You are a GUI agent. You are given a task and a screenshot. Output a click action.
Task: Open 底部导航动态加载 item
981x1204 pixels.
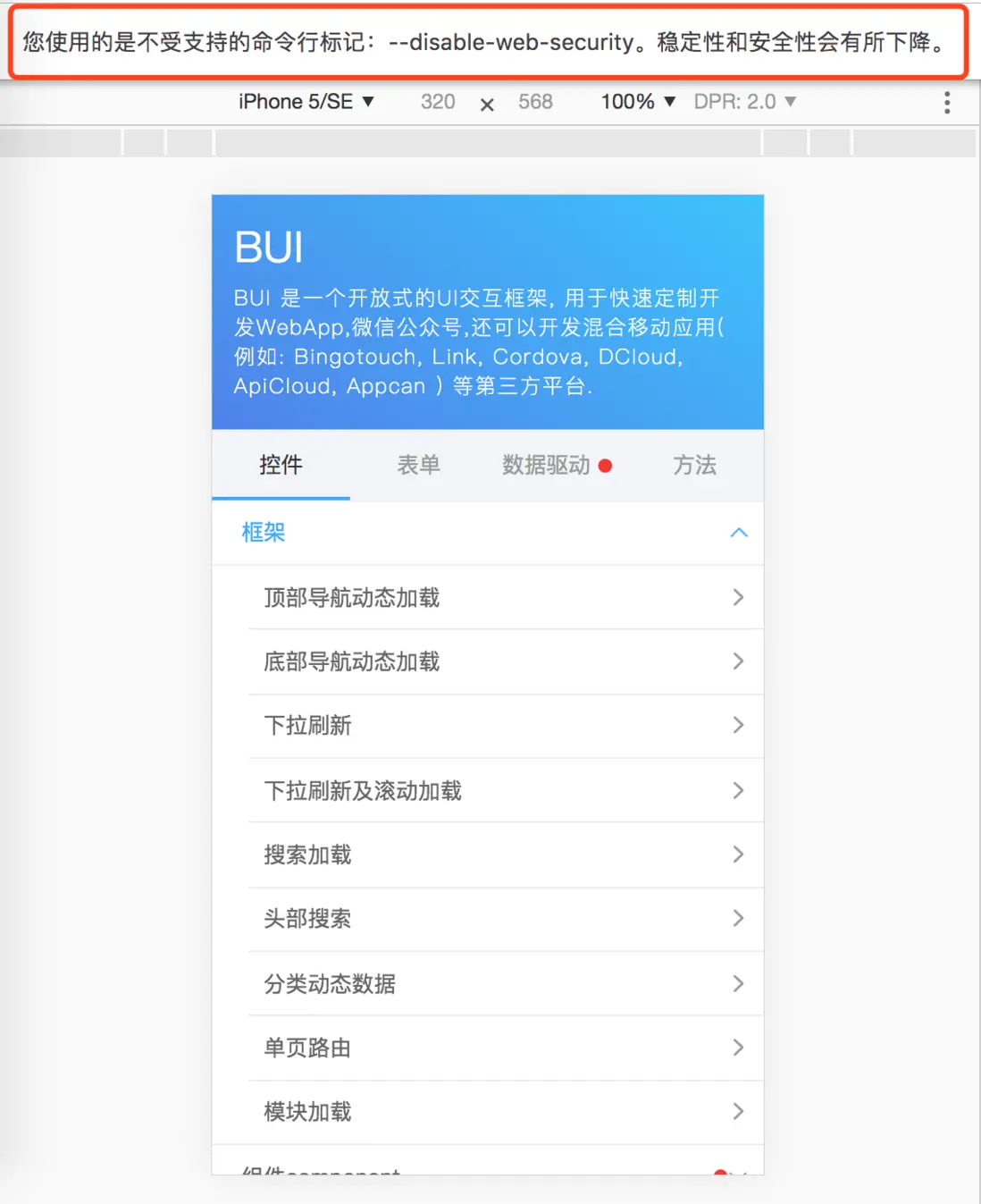[506, 661]
